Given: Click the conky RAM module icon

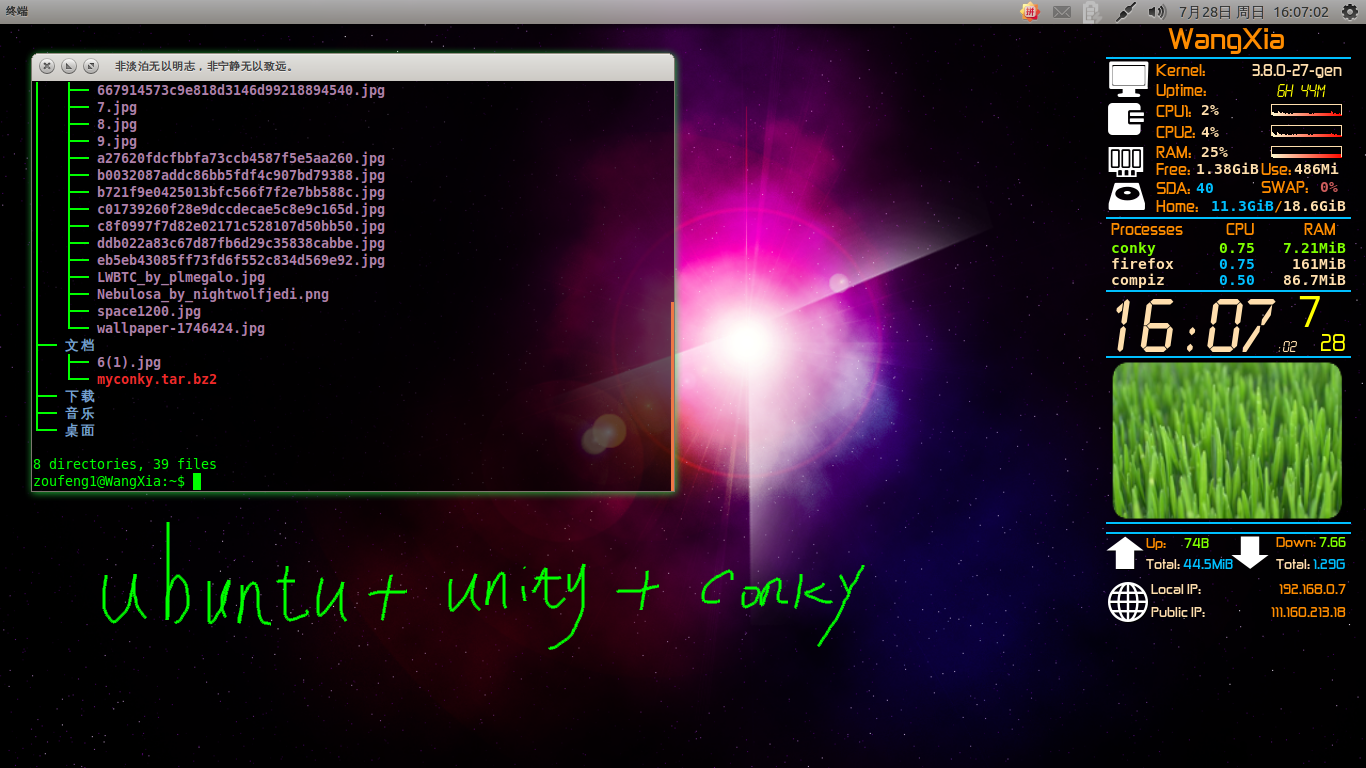Looking at the screenshot, I should [1126, 160].
